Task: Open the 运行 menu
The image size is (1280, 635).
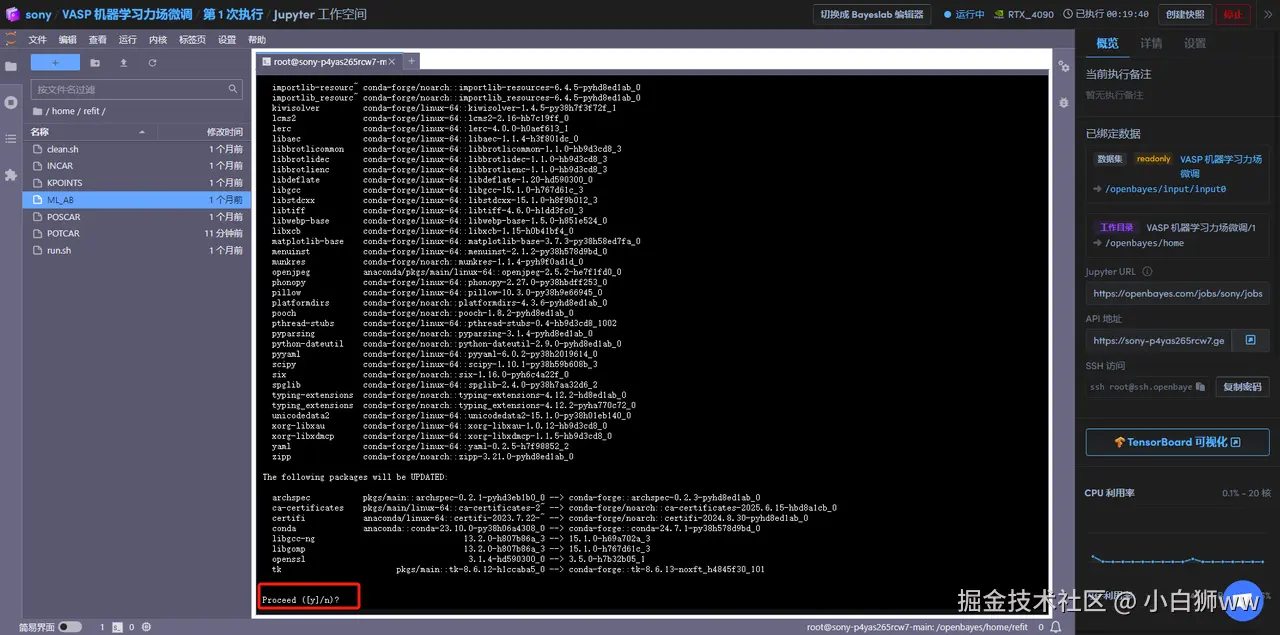Action: [127, 40]
